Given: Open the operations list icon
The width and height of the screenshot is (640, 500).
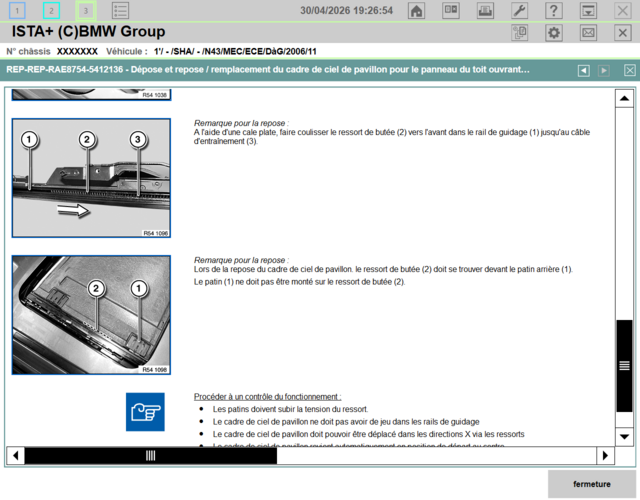Looking at the screenshot, I should tap(120, 11).
